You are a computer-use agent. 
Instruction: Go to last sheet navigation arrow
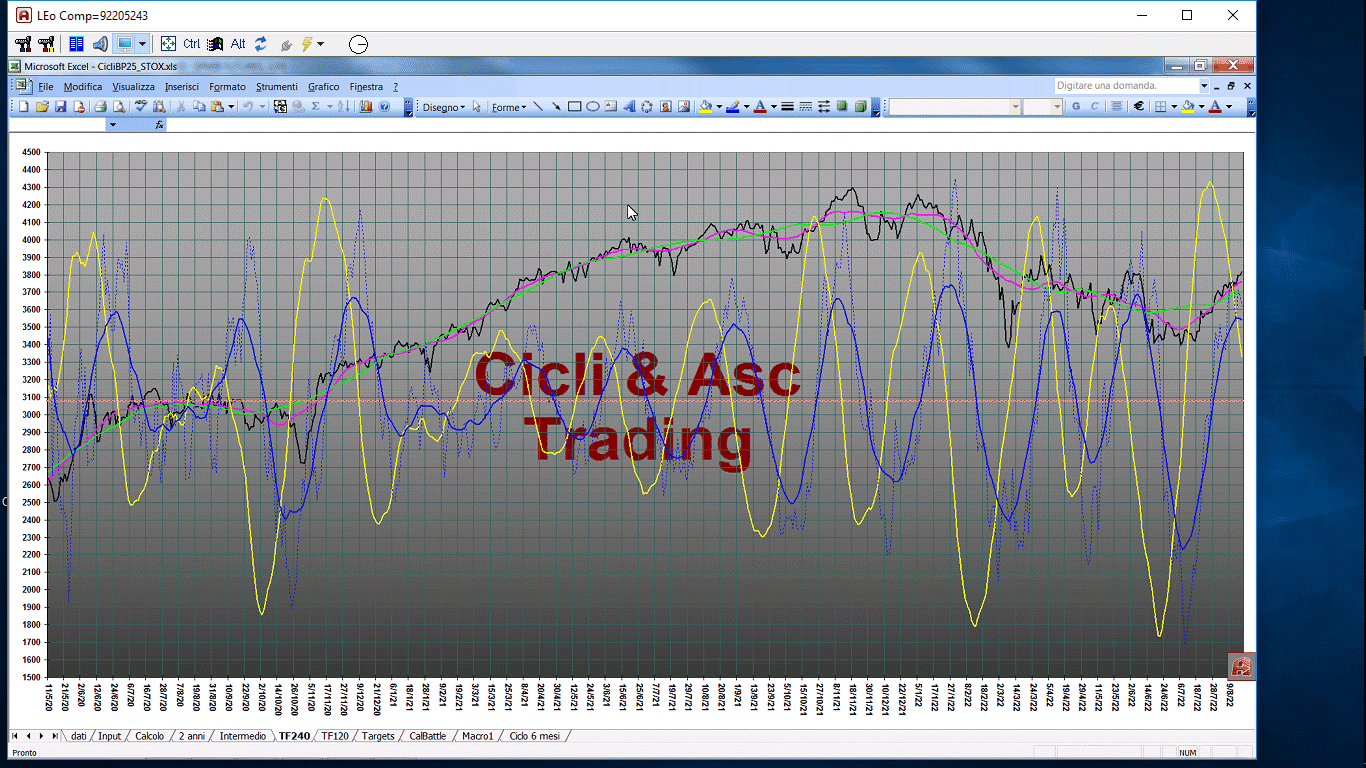pos(54,736)
